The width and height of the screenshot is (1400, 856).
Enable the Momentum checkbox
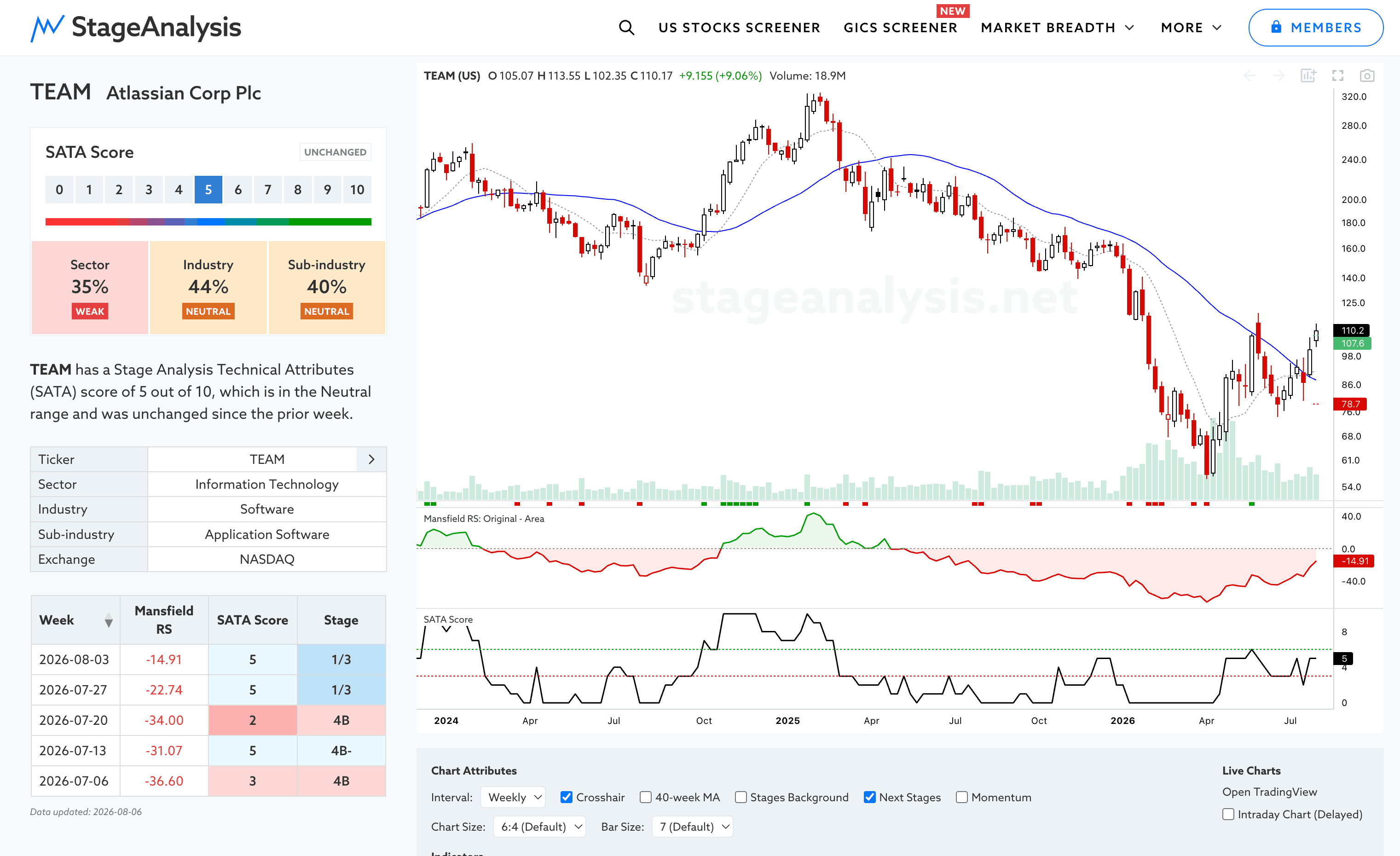pos(961,797)
